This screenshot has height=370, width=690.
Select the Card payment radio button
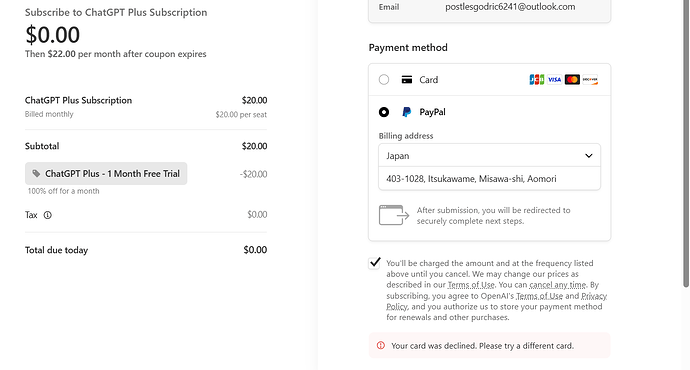point(384,80)
